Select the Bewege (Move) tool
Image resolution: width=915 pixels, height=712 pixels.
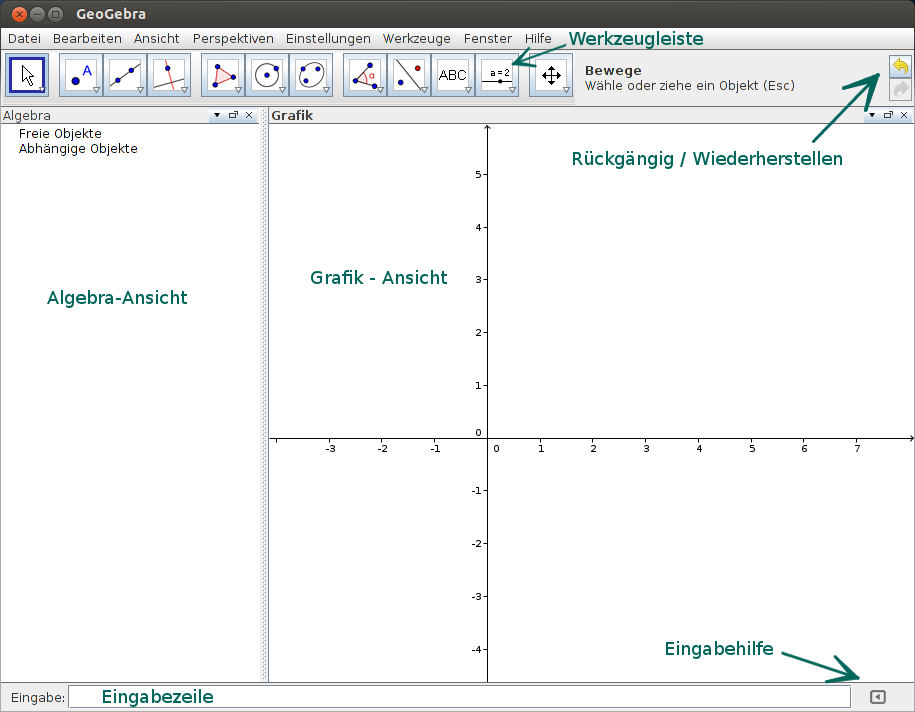pos(27,75)
